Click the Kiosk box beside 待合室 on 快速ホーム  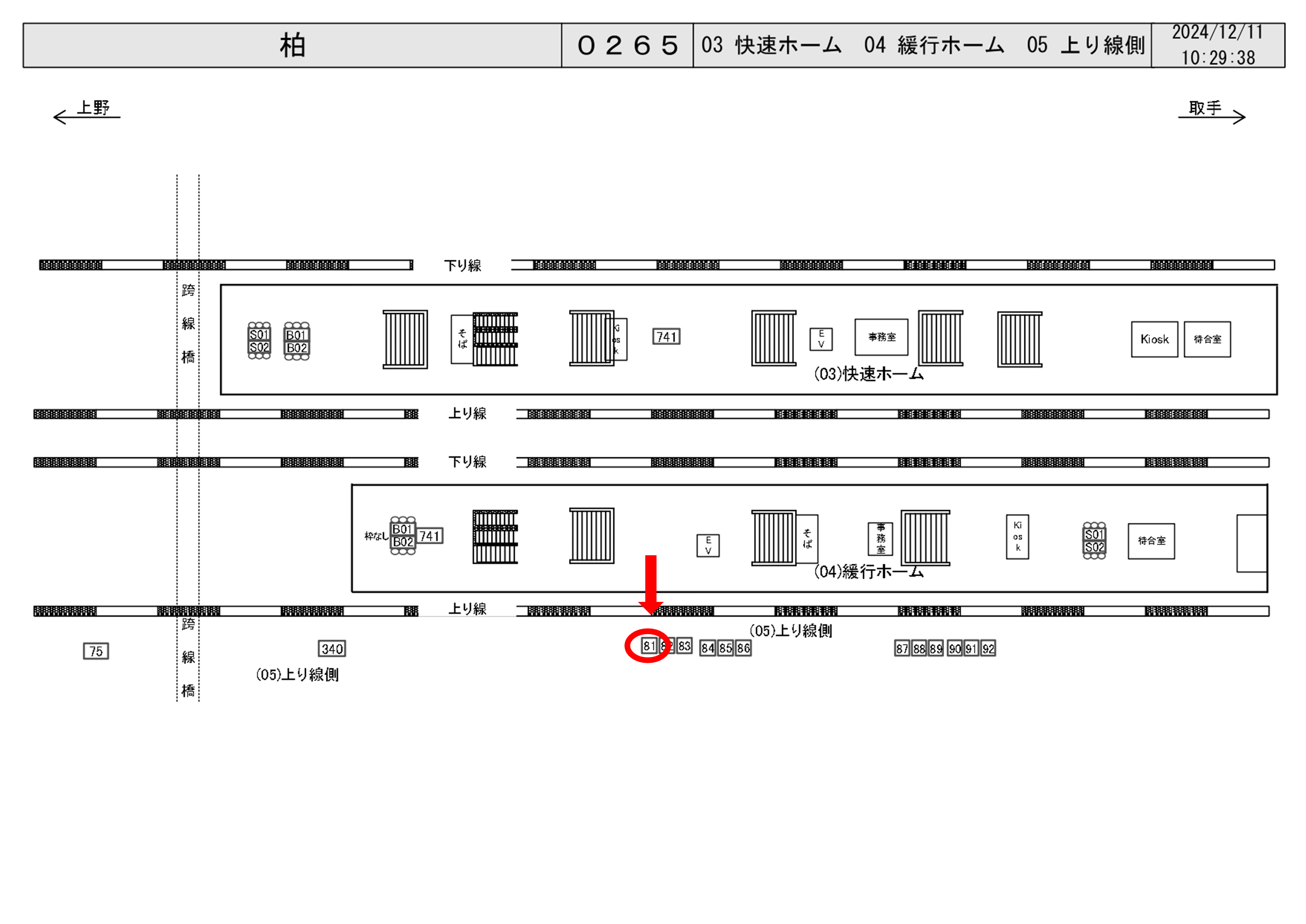[x=1154, y=339]
